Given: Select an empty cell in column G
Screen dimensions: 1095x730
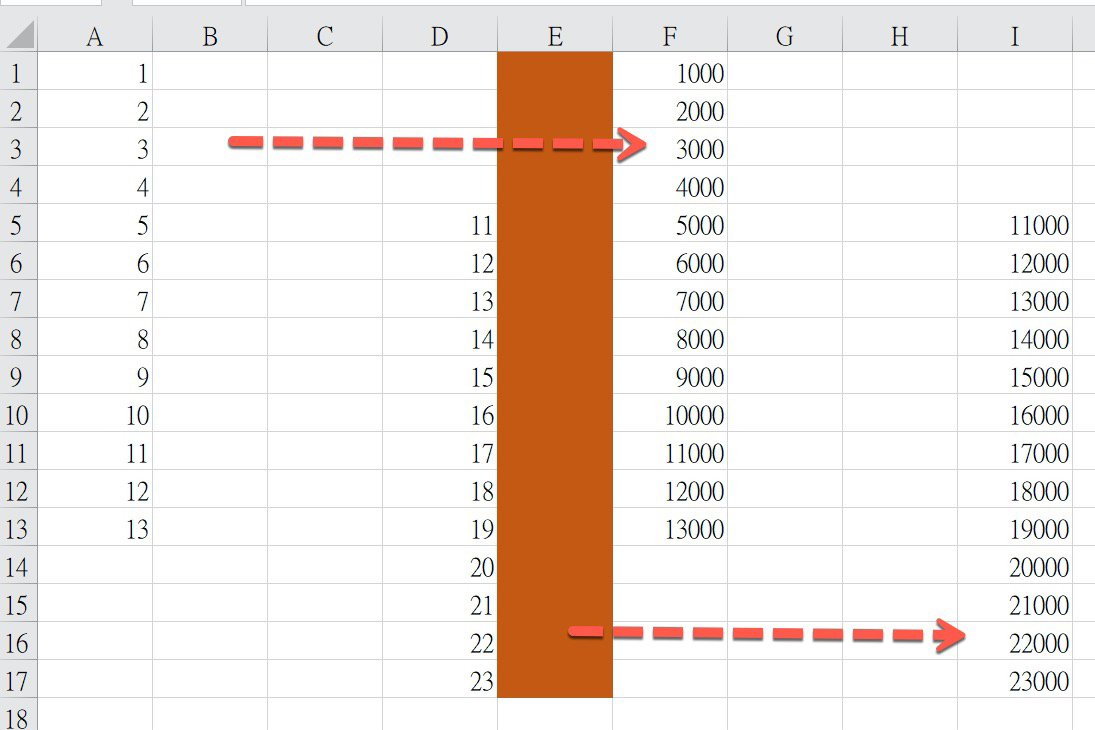Looking at the screenshot, I should click(x=785, y=300).
